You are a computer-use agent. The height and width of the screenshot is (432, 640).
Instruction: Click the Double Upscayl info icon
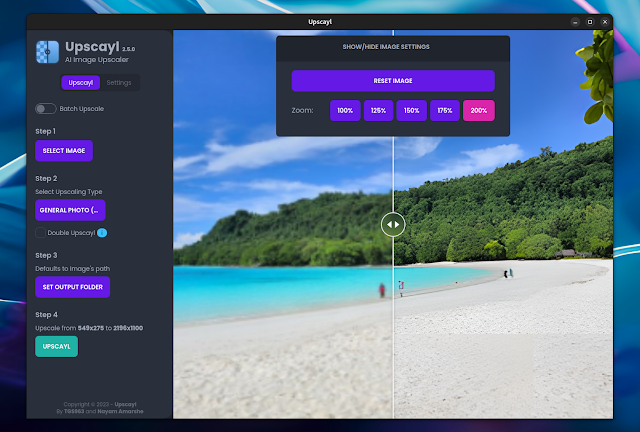(102, 233)
